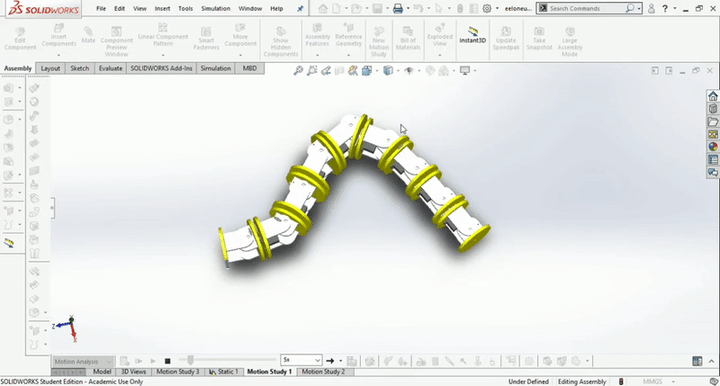Open Bill of Materials tool
Screen dimensions: 720x386
[x=408, y=37]
